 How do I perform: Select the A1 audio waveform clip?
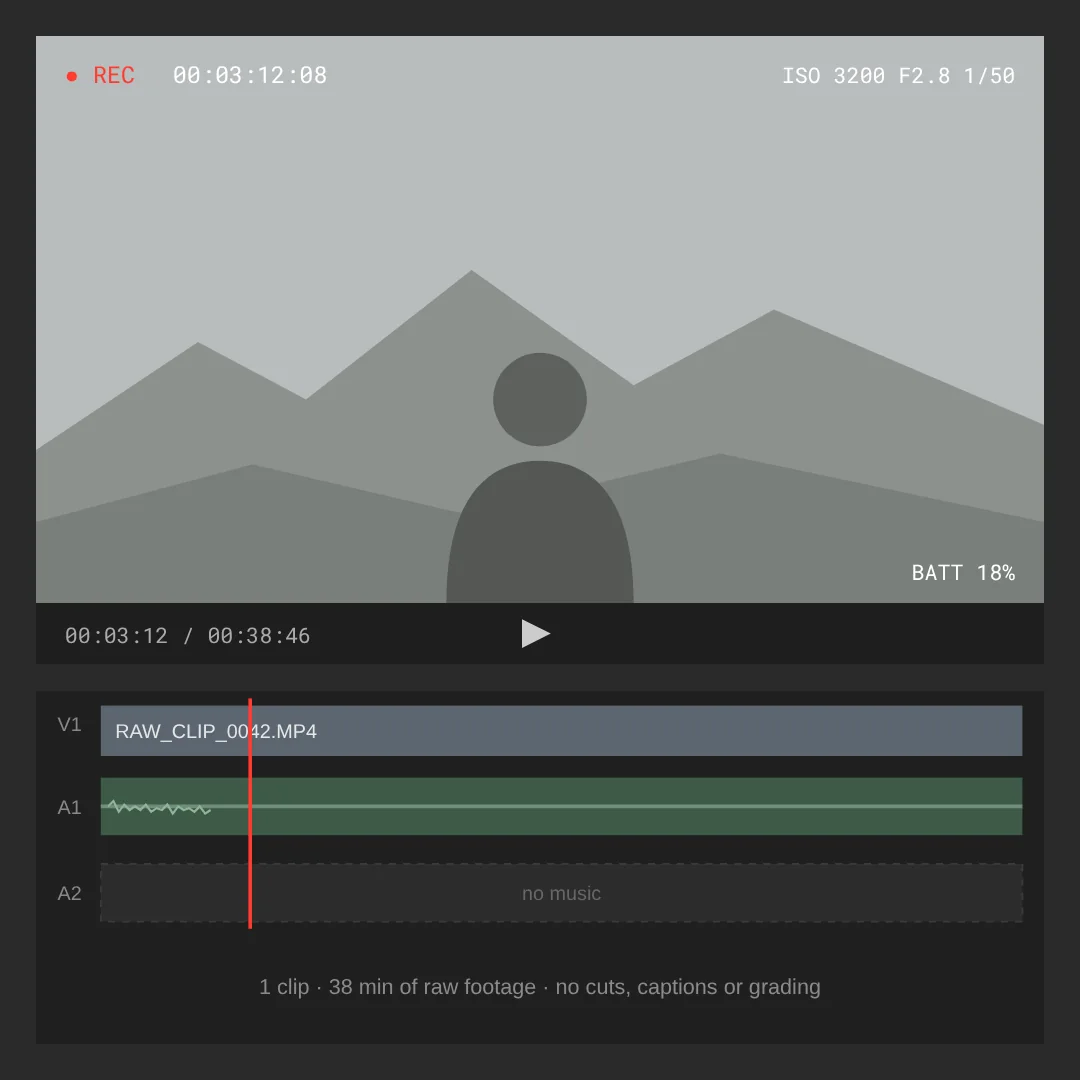(x=561, y=807)
